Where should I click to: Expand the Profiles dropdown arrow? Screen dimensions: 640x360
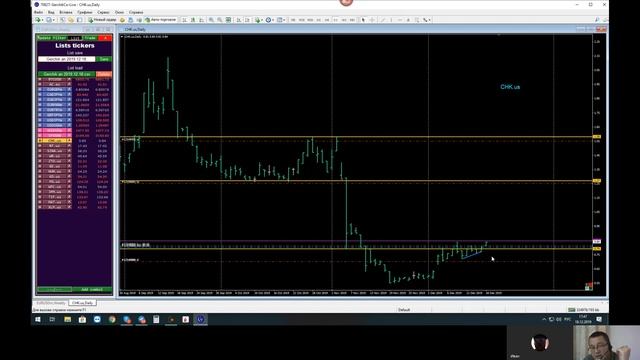(x=53, y=20)
